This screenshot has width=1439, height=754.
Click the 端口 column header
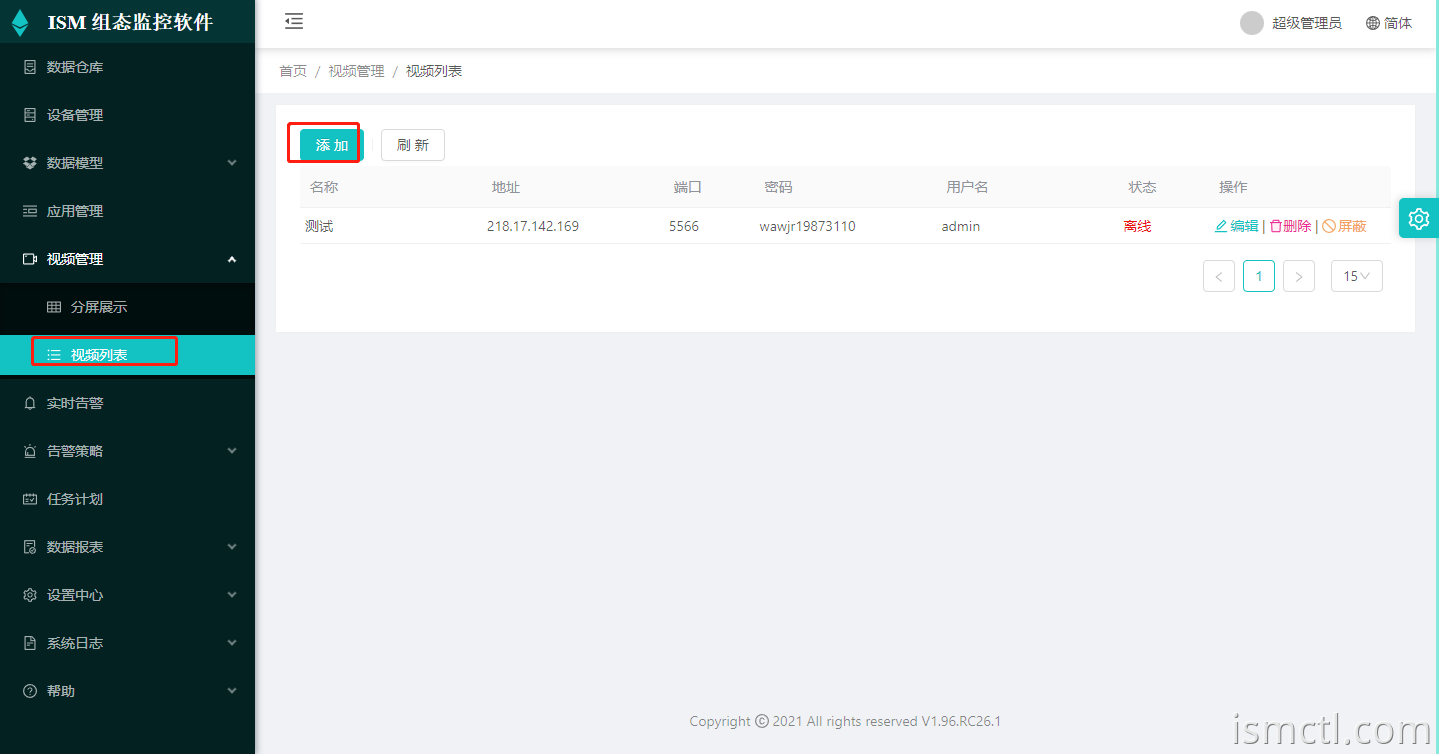[688, 187]
